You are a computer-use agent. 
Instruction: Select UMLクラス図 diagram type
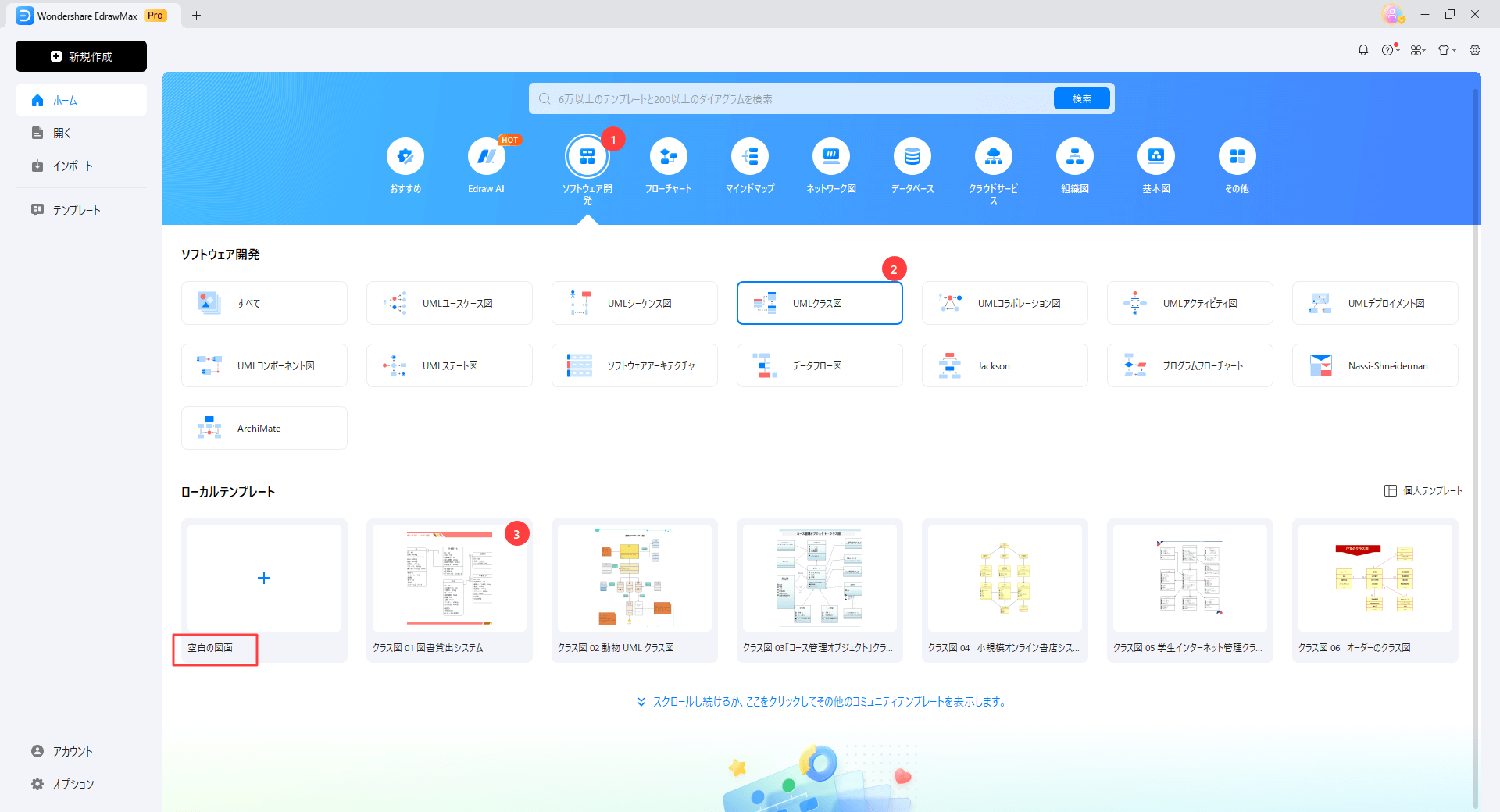coord(820,303)
